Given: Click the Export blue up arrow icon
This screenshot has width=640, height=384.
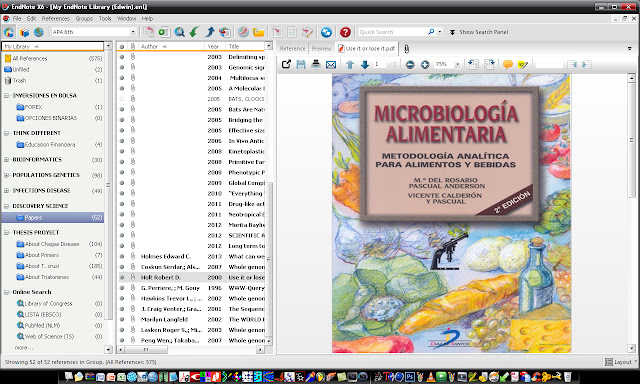Looking at the screenshot, I should (x=210, y=32).
